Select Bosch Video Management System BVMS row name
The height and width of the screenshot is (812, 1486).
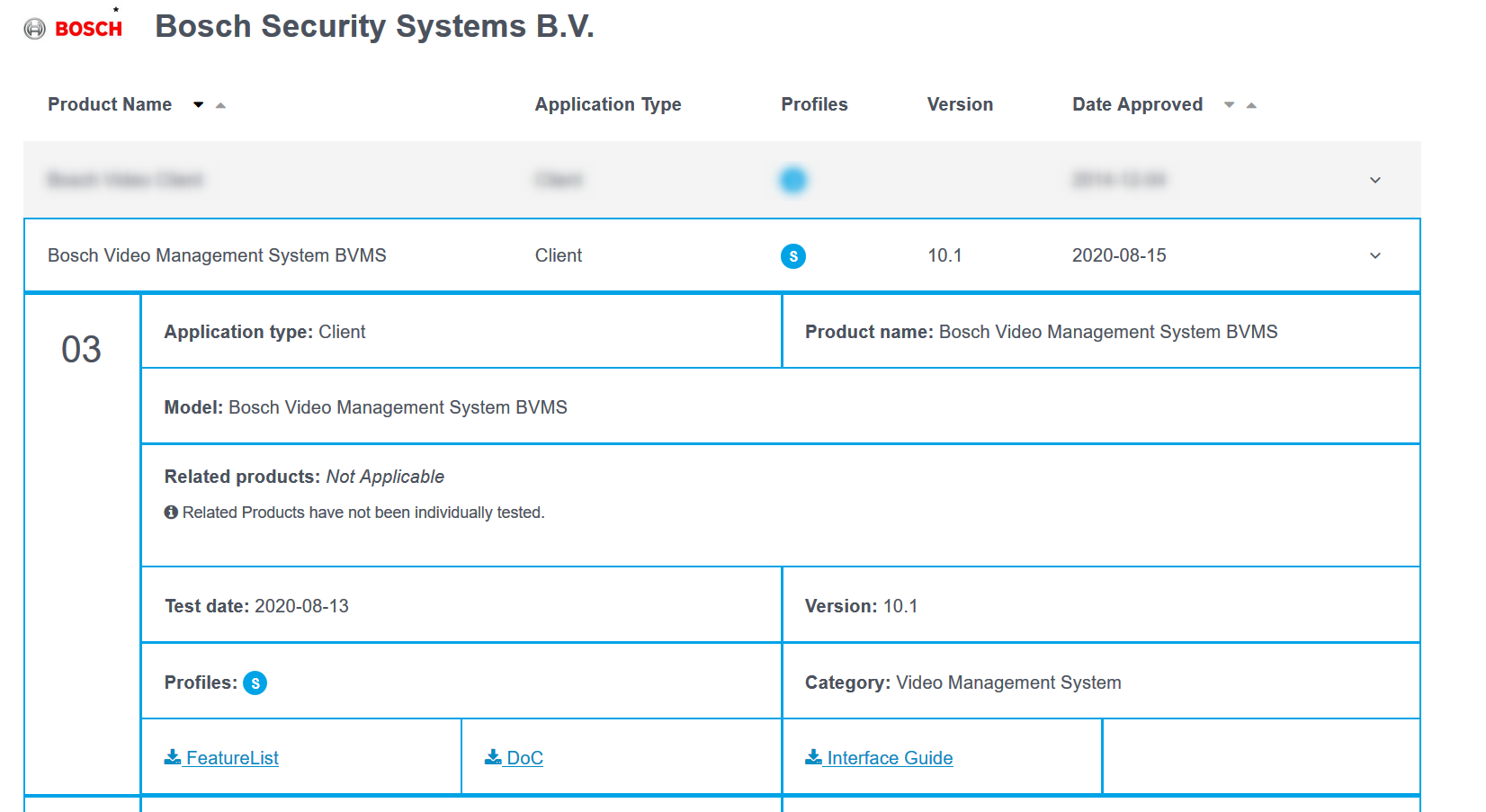point(217,255)
